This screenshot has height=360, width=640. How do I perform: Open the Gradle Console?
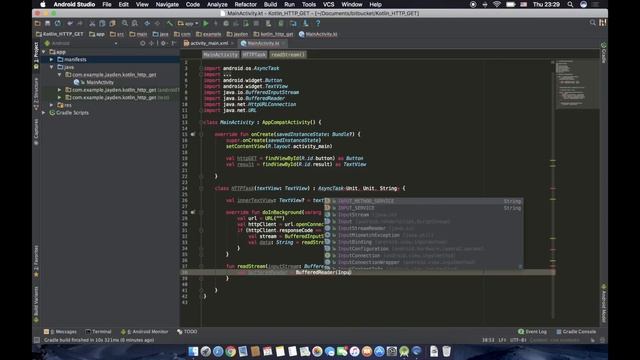[x=576, y=332]
